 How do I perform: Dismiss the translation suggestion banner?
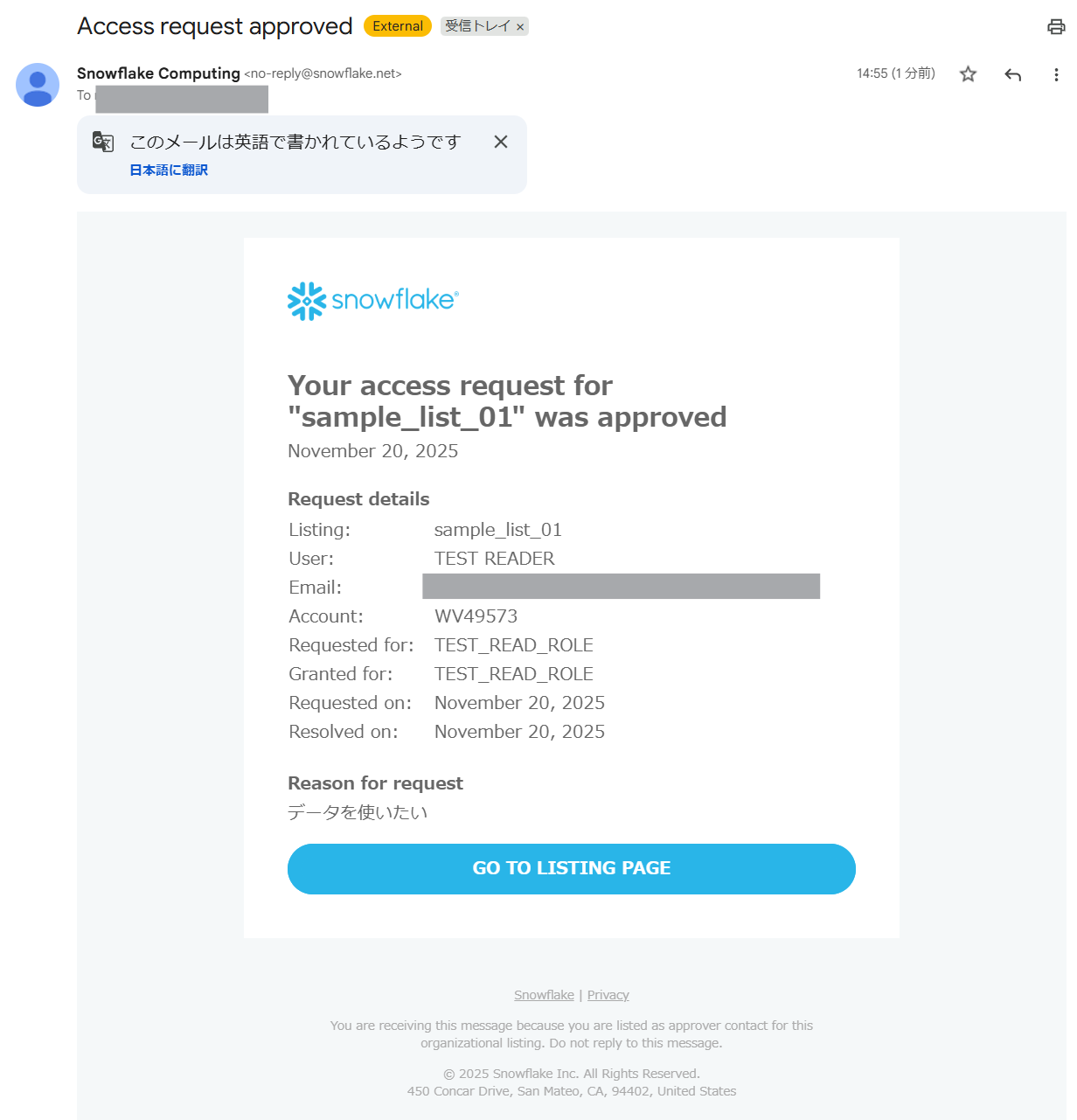coord(501,142)
